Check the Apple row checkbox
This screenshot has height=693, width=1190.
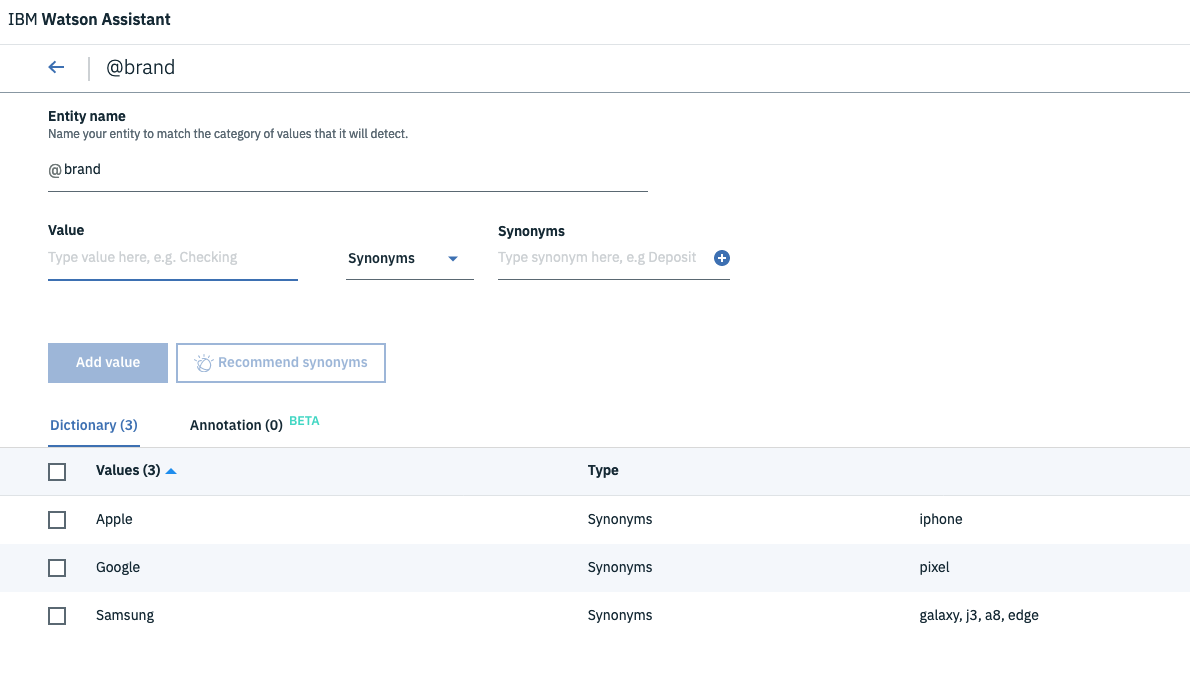[57, 520]
